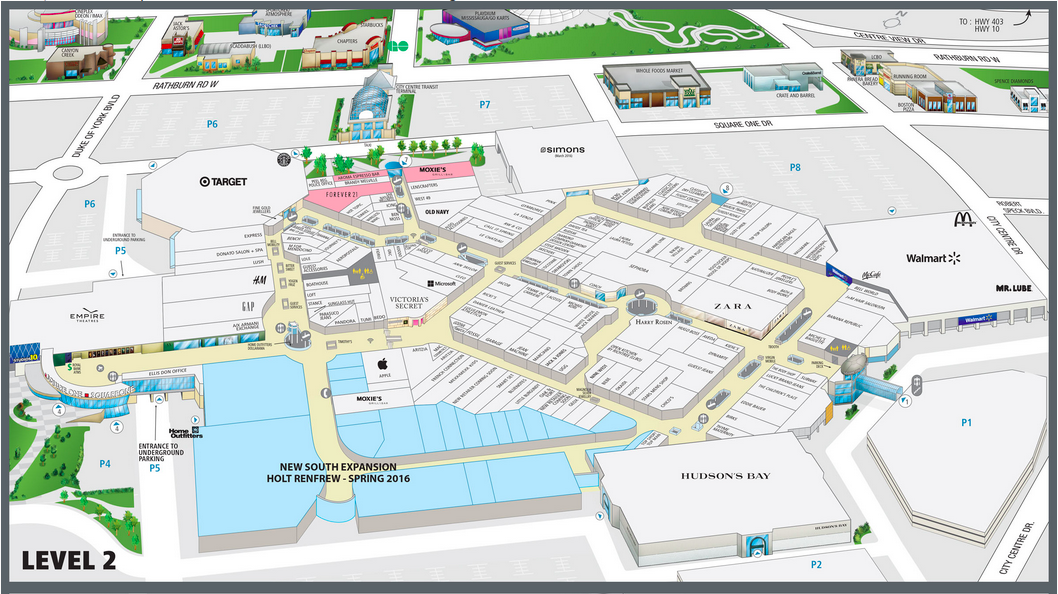Click the Rathburn Rd W label near Target
The height and width of the screenshot is (594, 1058).
pos(185,86)
